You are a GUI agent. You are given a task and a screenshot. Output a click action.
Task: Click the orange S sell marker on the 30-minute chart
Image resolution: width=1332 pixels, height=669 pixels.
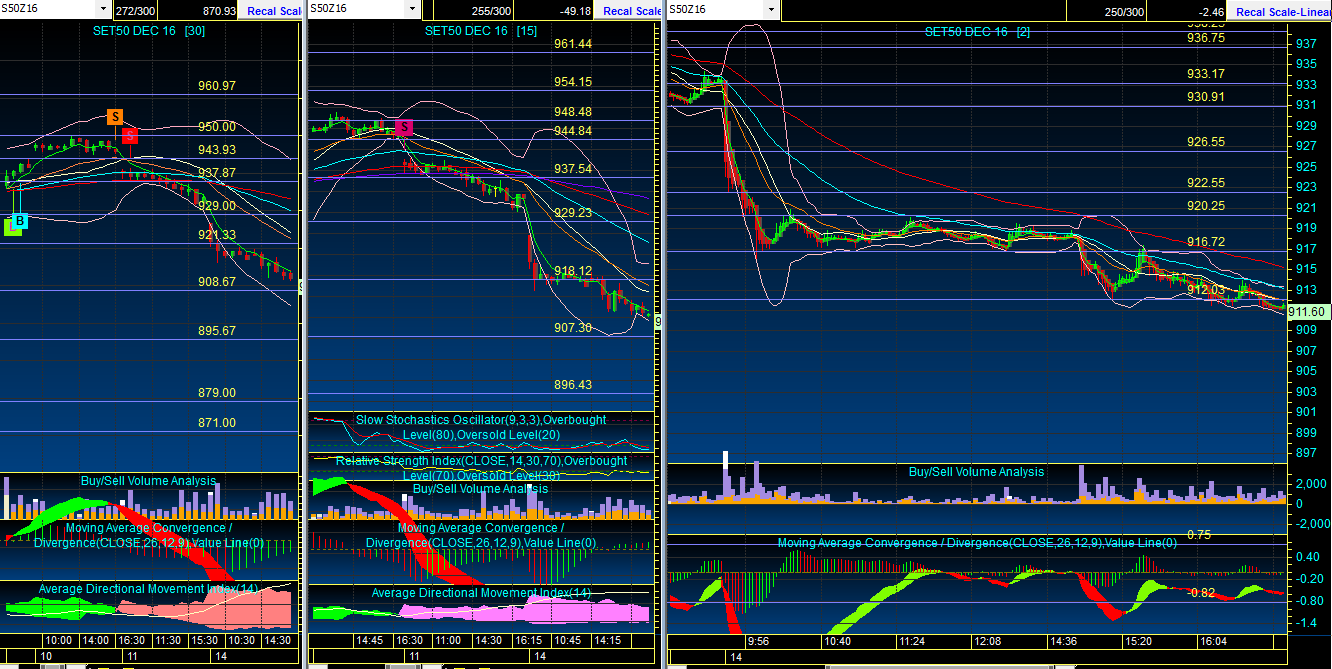pyautogui.click(x=115, y=117)
